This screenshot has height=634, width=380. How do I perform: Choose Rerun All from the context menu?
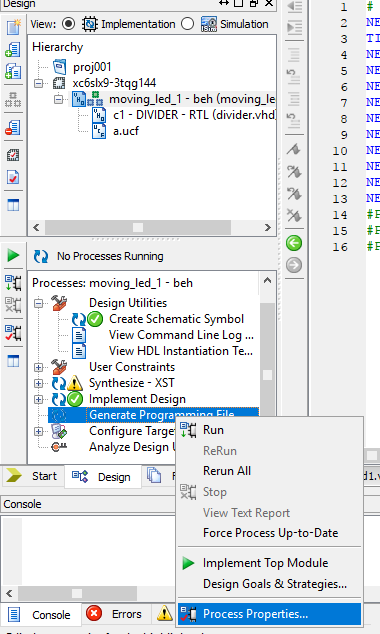click(x=269, y=471)
